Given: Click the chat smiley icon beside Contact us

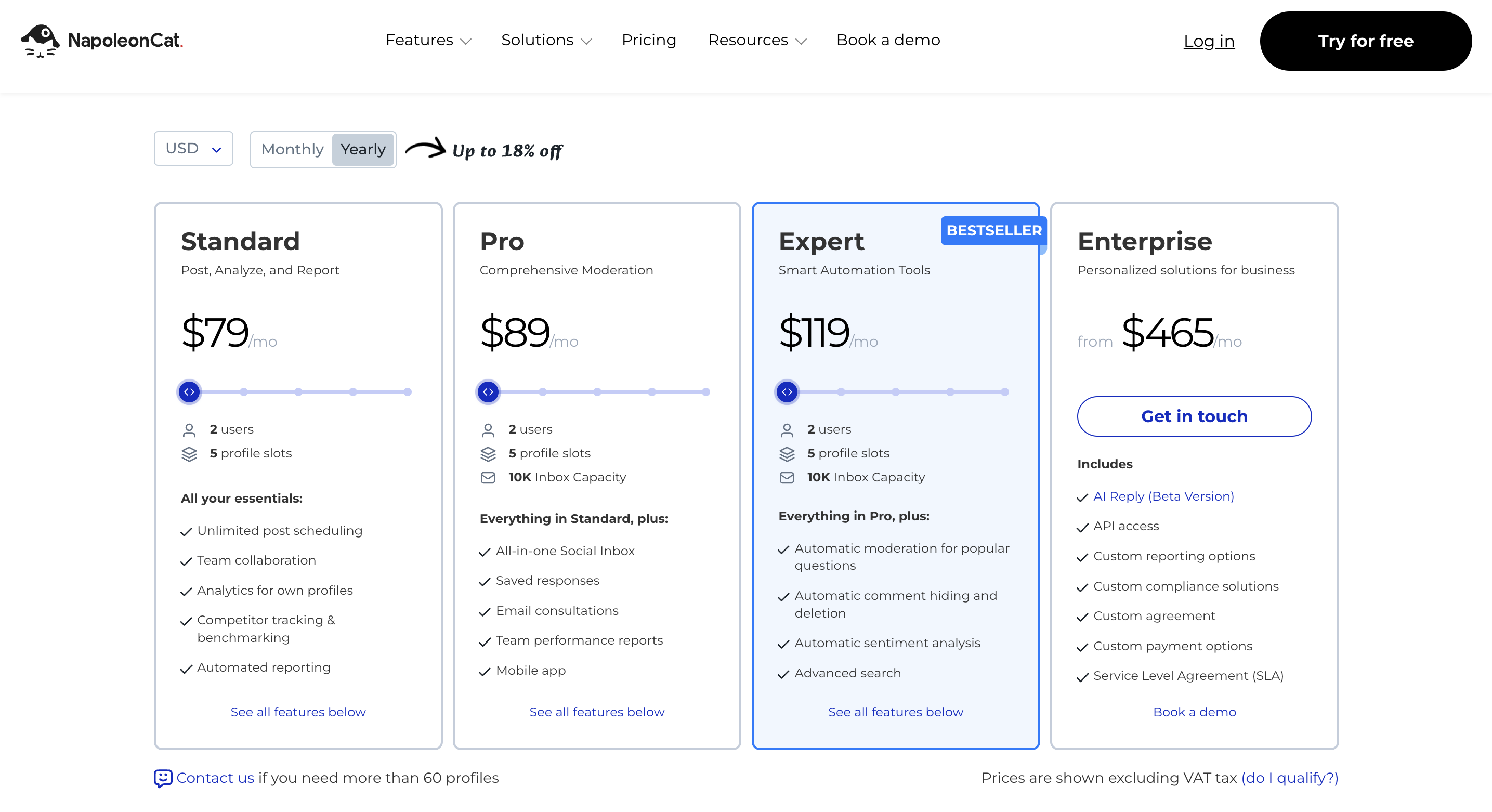Looking at the screenshot, I should coord(163,778).
